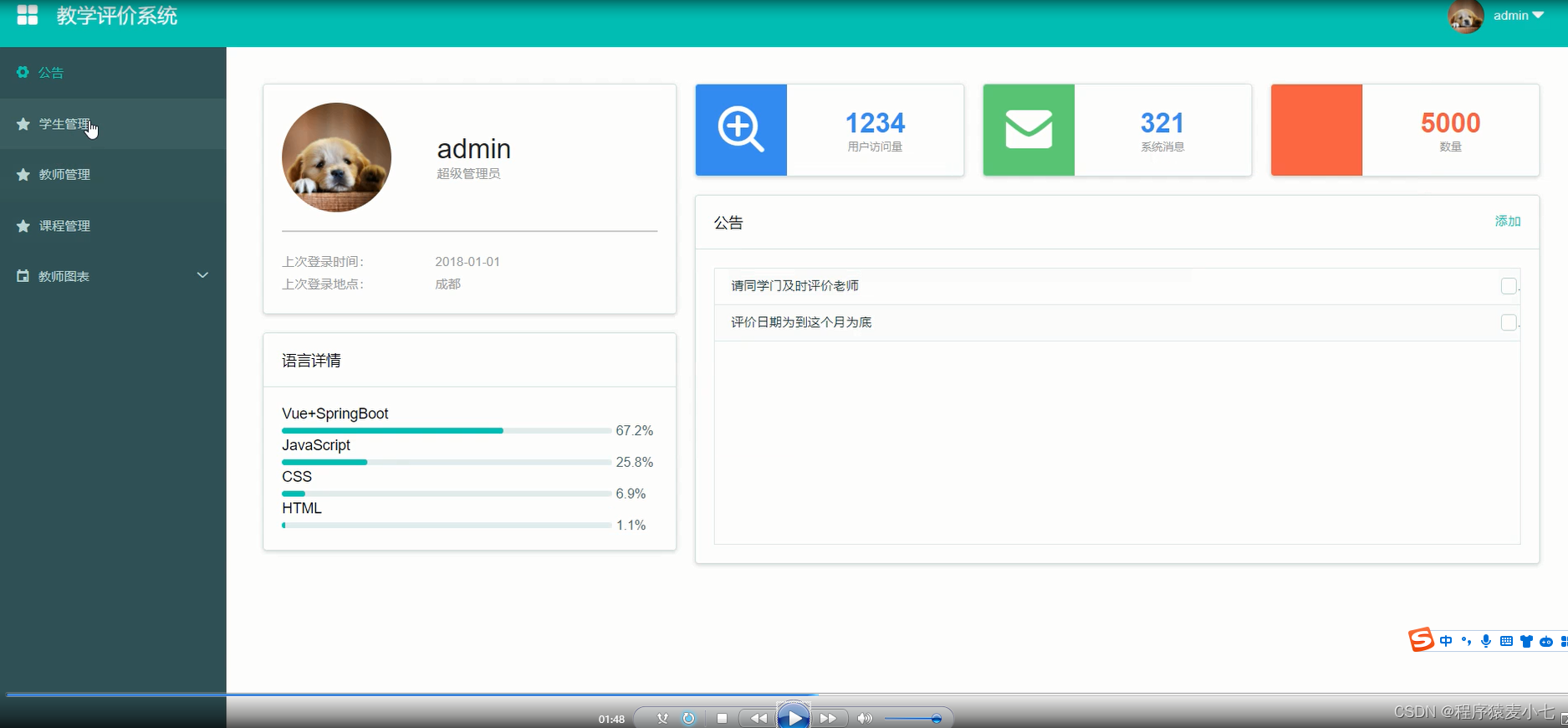Open the Sogou skin shirt icon
The height and width of the screenshot is (728, 1568).
click(1526, 641)
